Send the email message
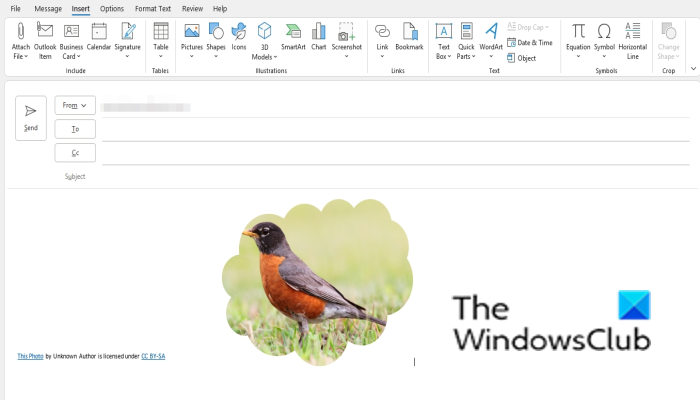 coord(31,118)
